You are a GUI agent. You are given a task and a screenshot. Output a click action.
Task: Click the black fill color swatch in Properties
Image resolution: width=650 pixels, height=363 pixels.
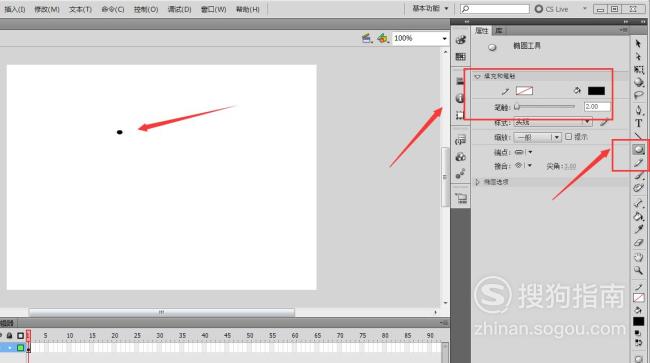click(x=596, y=91)
